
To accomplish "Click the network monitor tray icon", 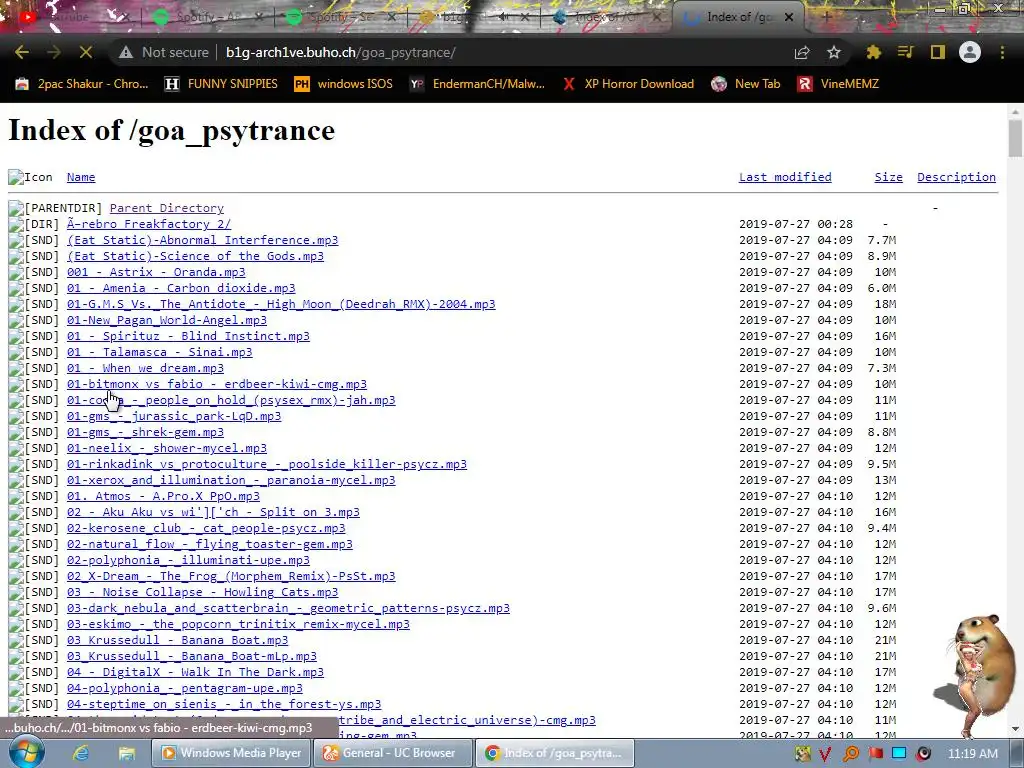I will click(899, 754).
